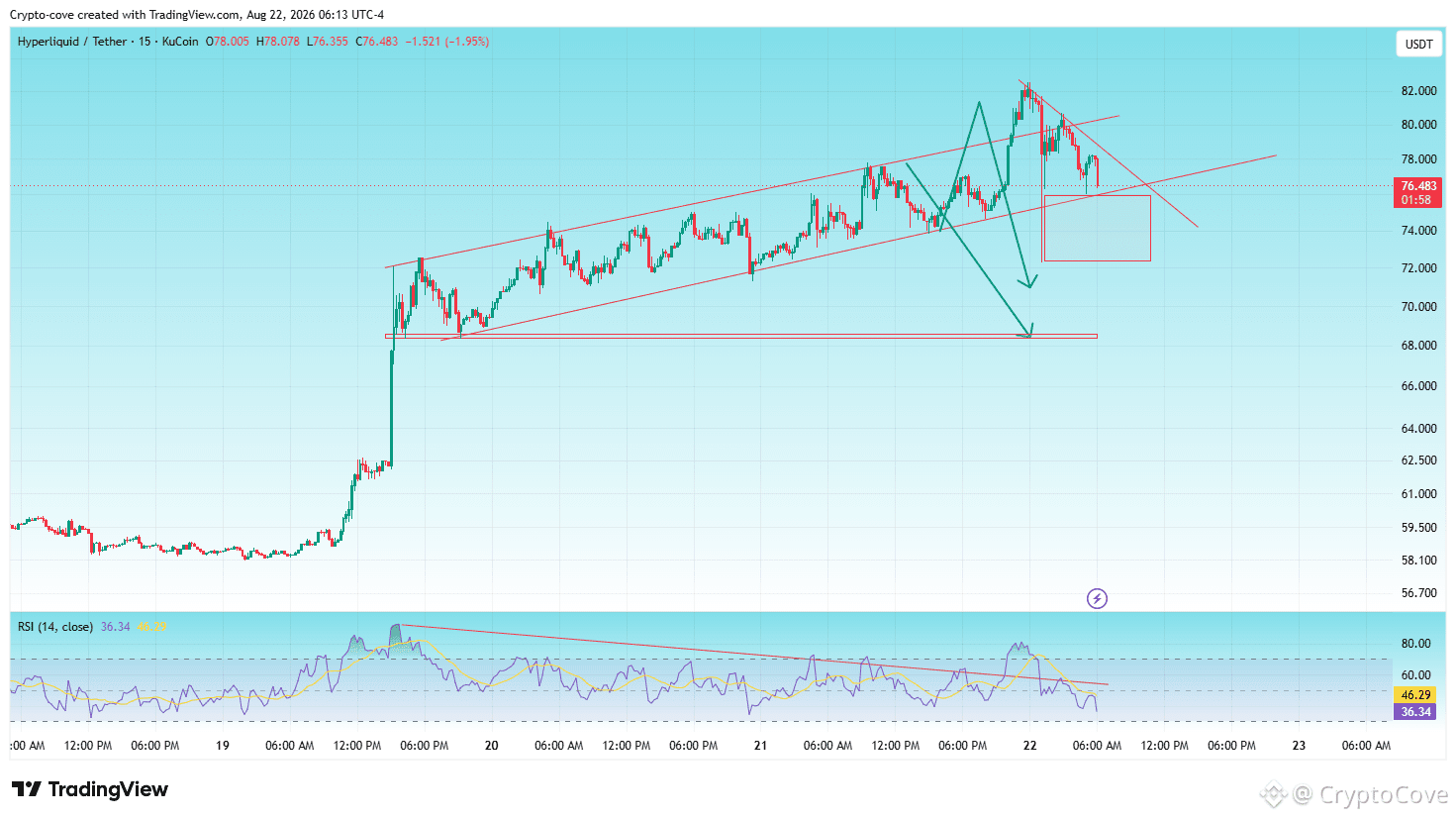The height and width of the screenshot is (819, 1456).
Task: Click the date label 23 on the time axis
Action: coord(1299,746)
